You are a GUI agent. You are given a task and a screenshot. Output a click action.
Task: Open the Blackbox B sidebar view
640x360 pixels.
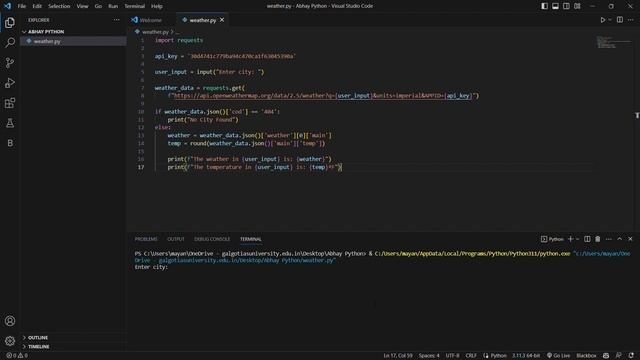point(10,143)
